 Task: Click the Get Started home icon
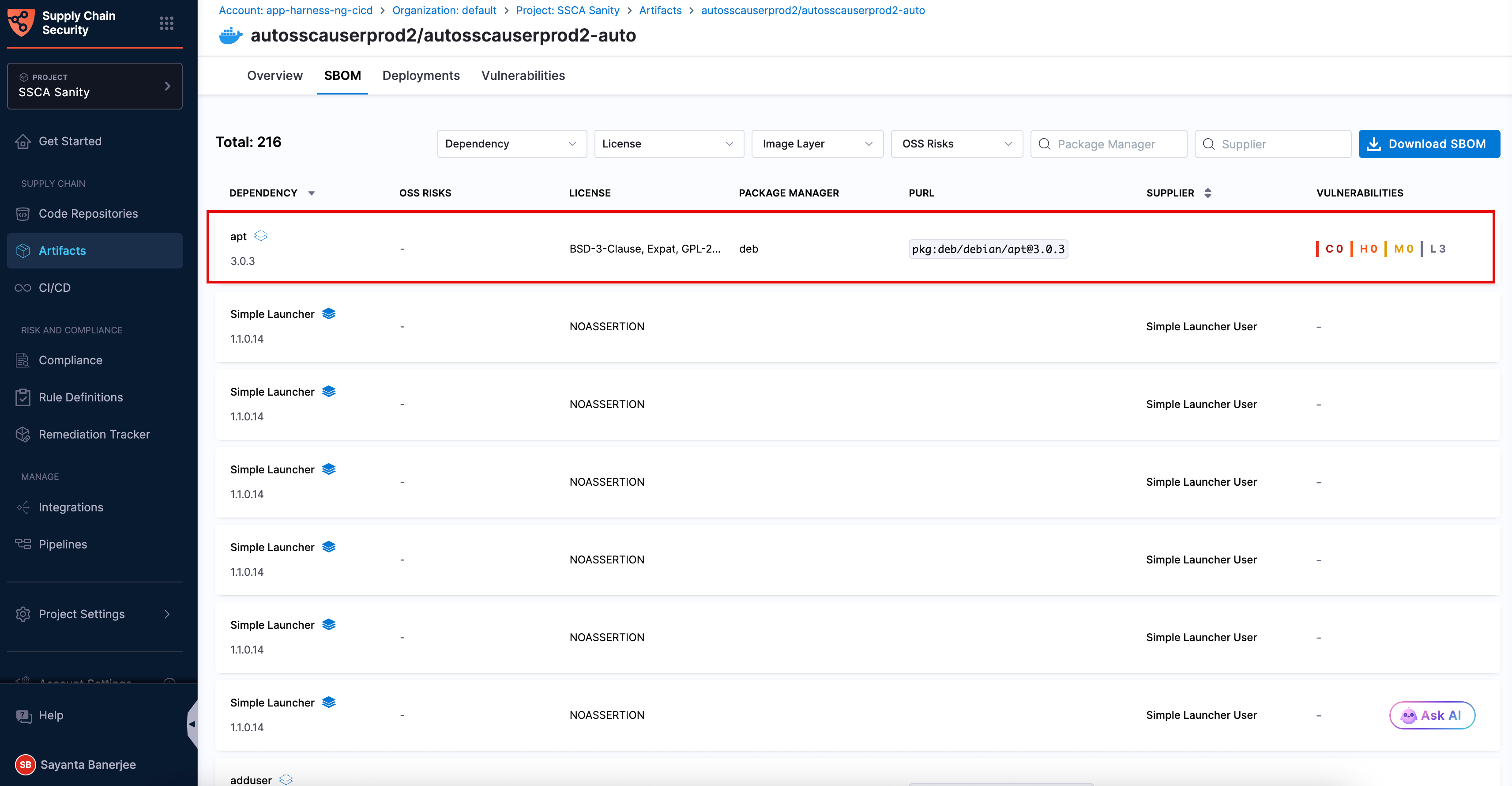tap(23, 141)
